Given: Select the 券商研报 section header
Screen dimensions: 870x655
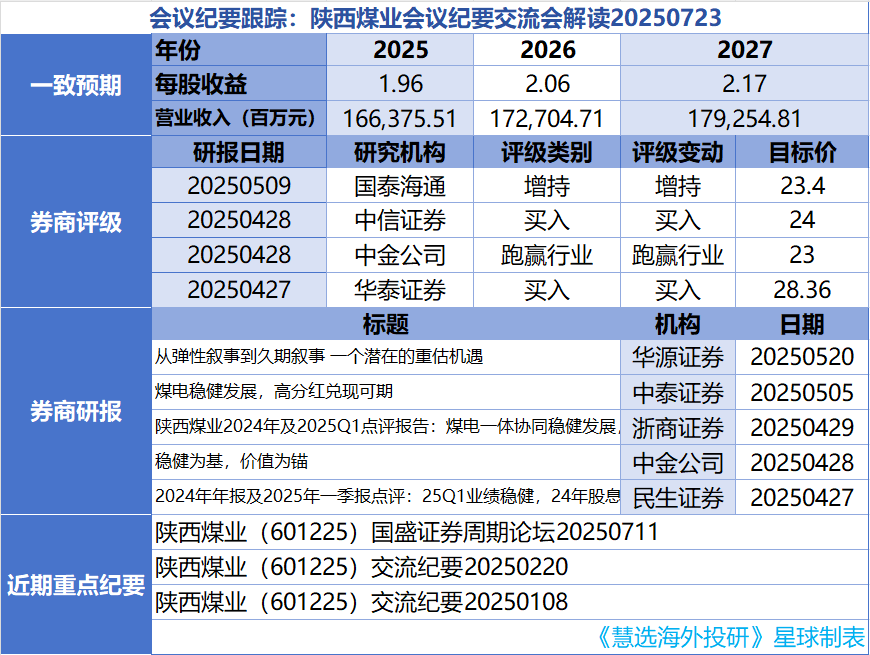Looking at the screenshot, I should 76,412.
